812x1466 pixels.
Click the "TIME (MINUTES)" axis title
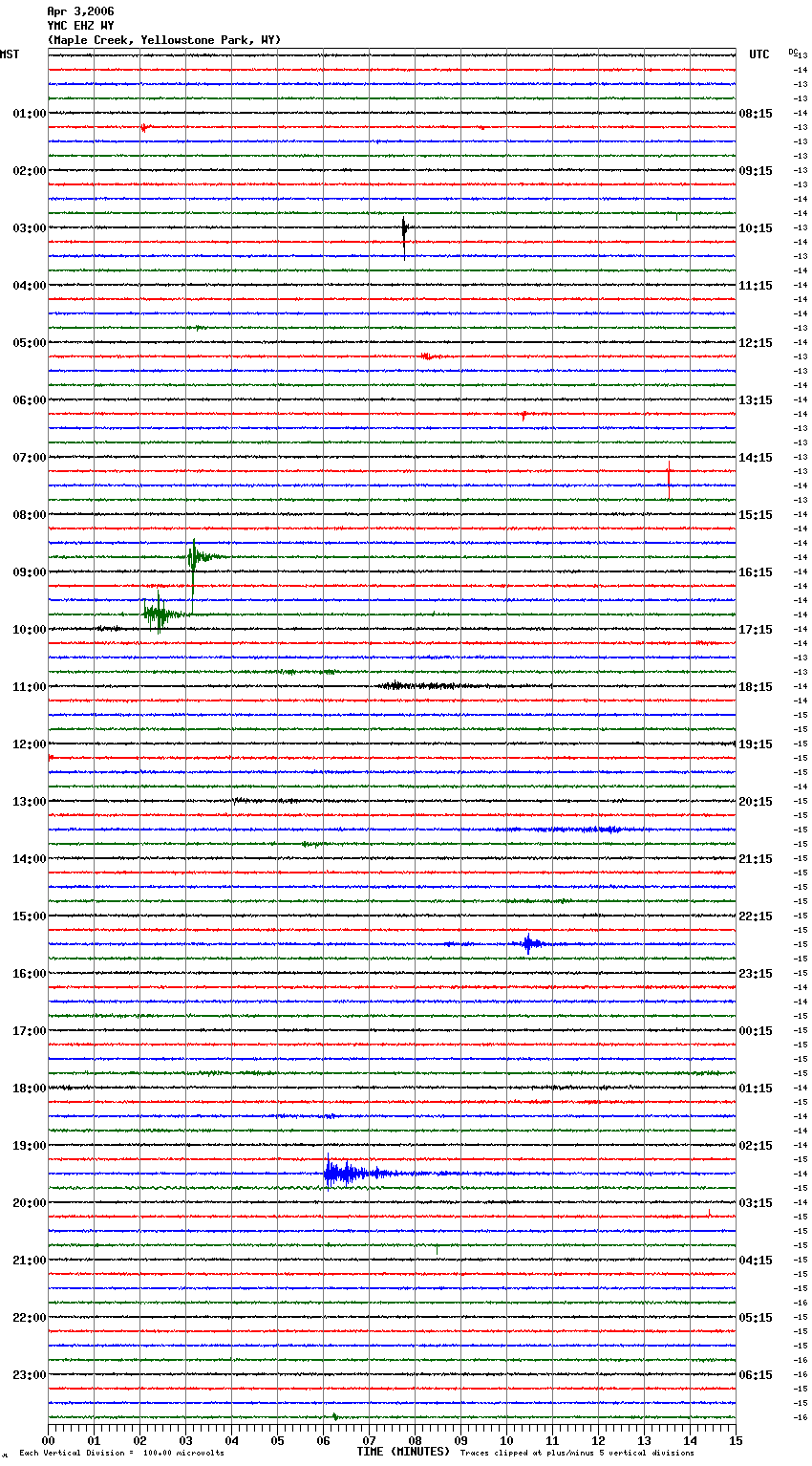[403, 1452]
